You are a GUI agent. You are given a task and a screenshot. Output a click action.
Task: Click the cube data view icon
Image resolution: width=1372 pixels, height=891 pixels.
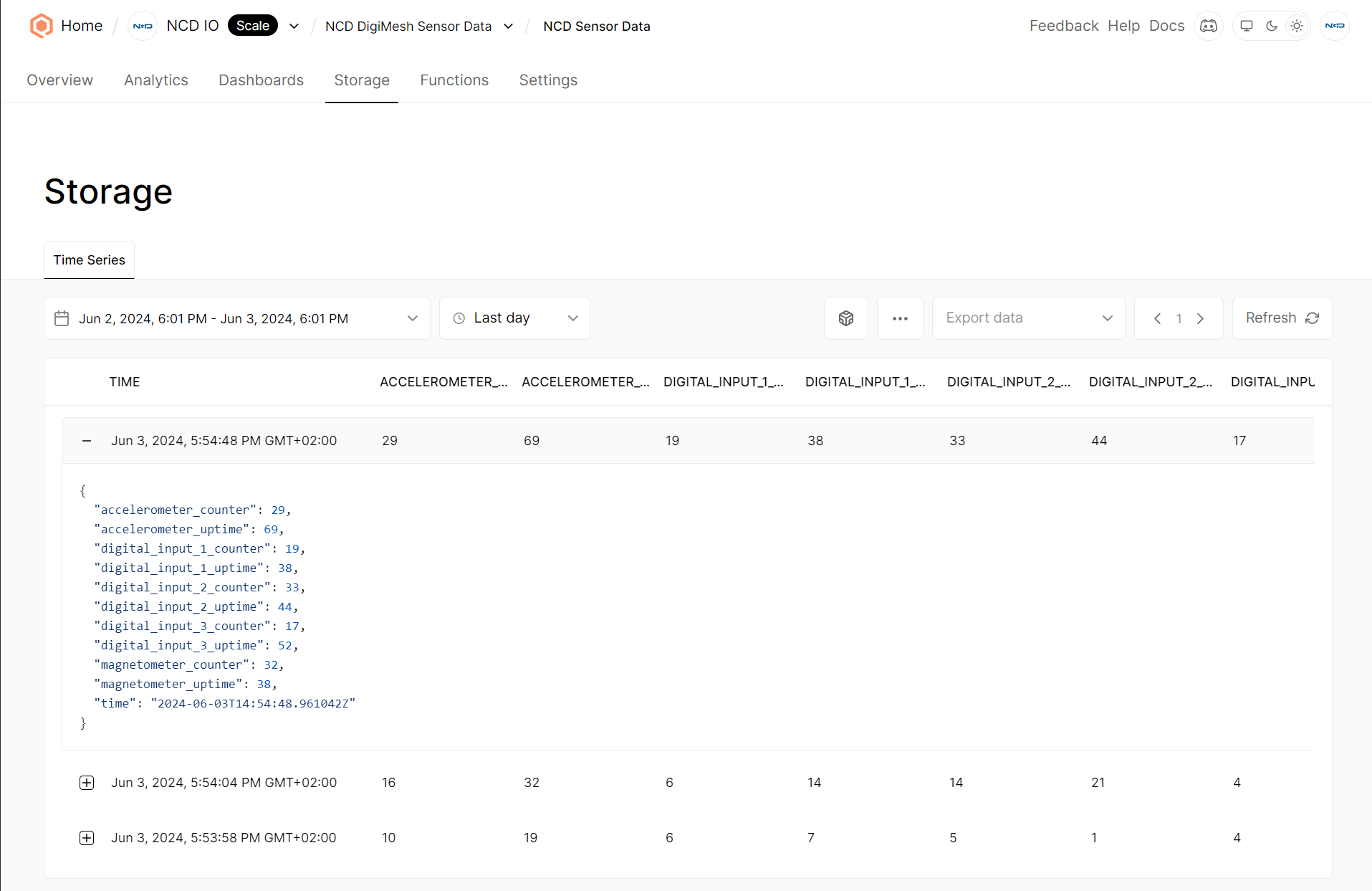coord(846,318)
